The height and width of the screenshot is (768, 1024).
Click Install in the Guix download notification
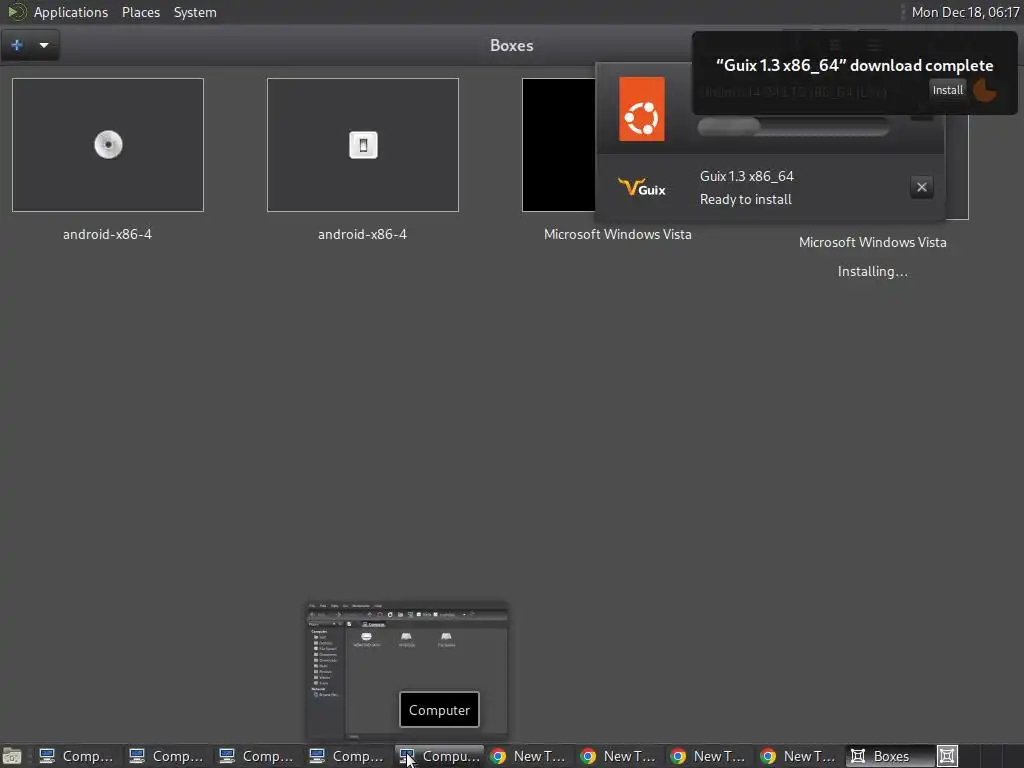pyautogui.click(x=947, y=90)
